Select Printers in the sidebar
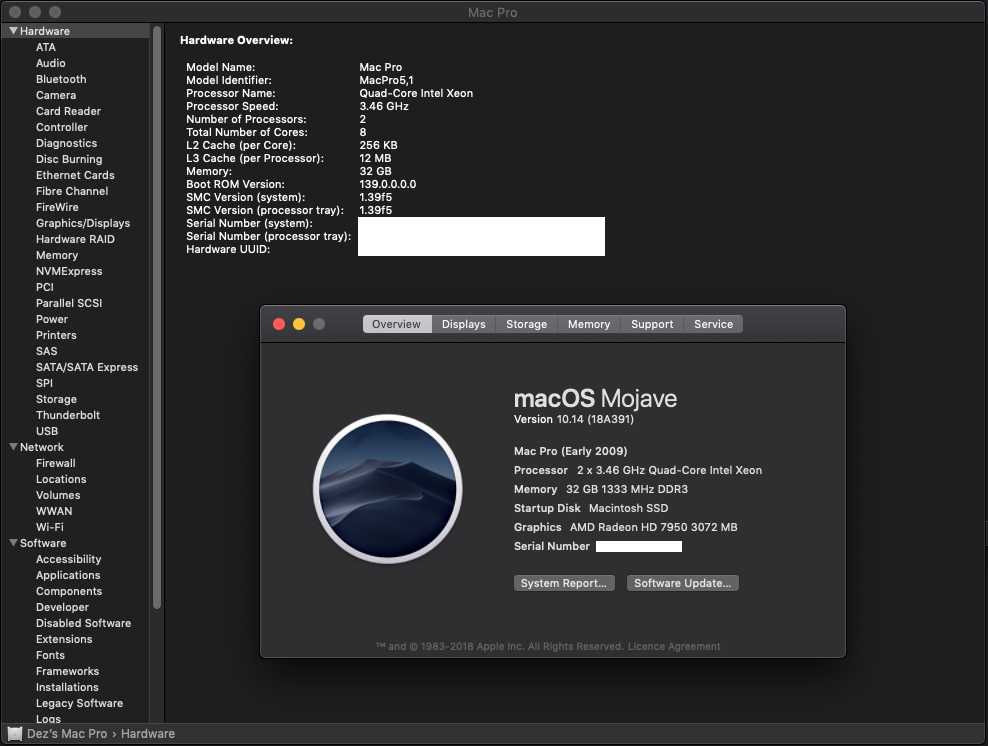The image size is (988, 746). (x=56, y=335)
